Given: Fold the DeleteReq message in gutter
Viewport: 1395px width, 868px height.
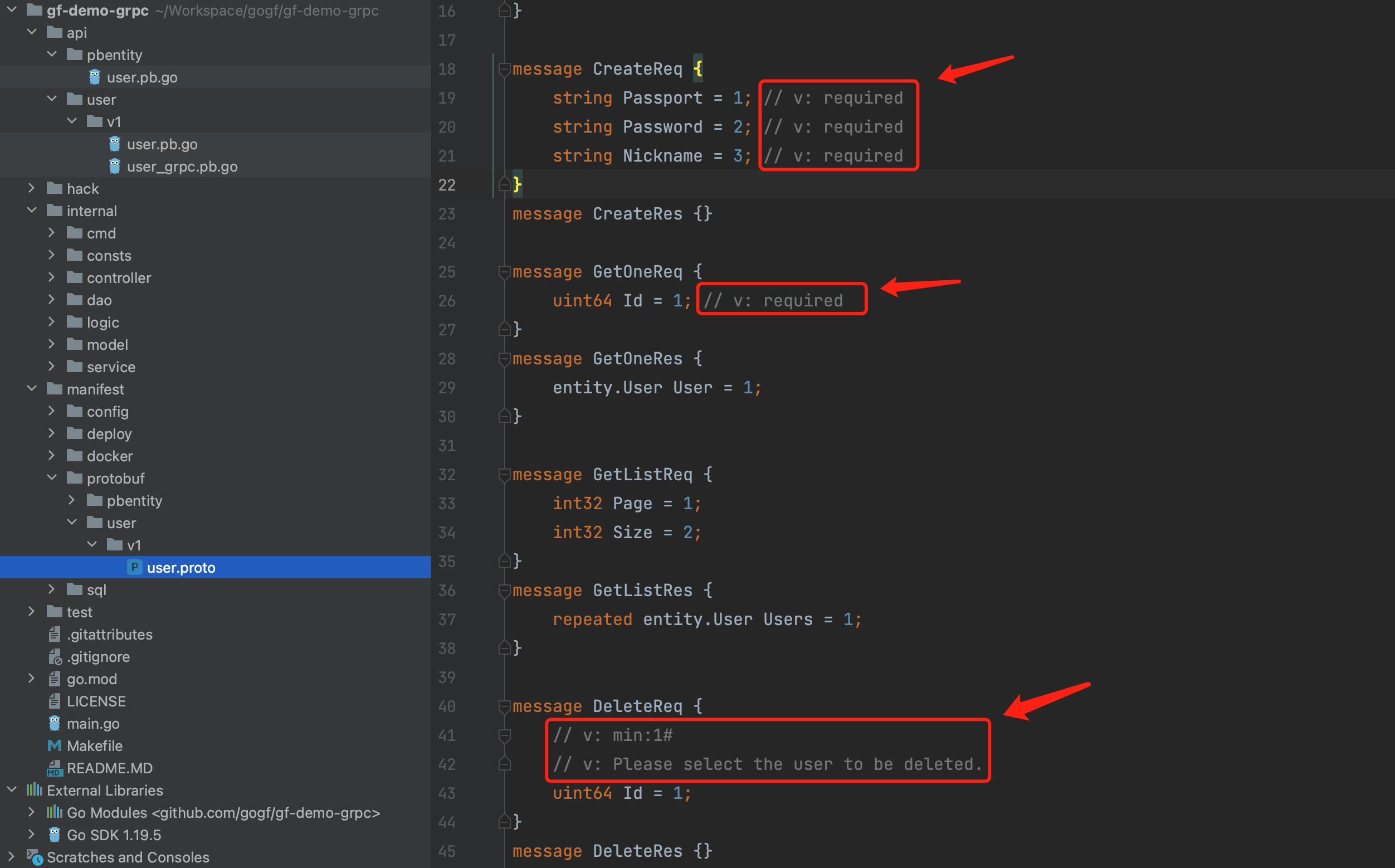Looking at the screenshot, I should (504, 706).
